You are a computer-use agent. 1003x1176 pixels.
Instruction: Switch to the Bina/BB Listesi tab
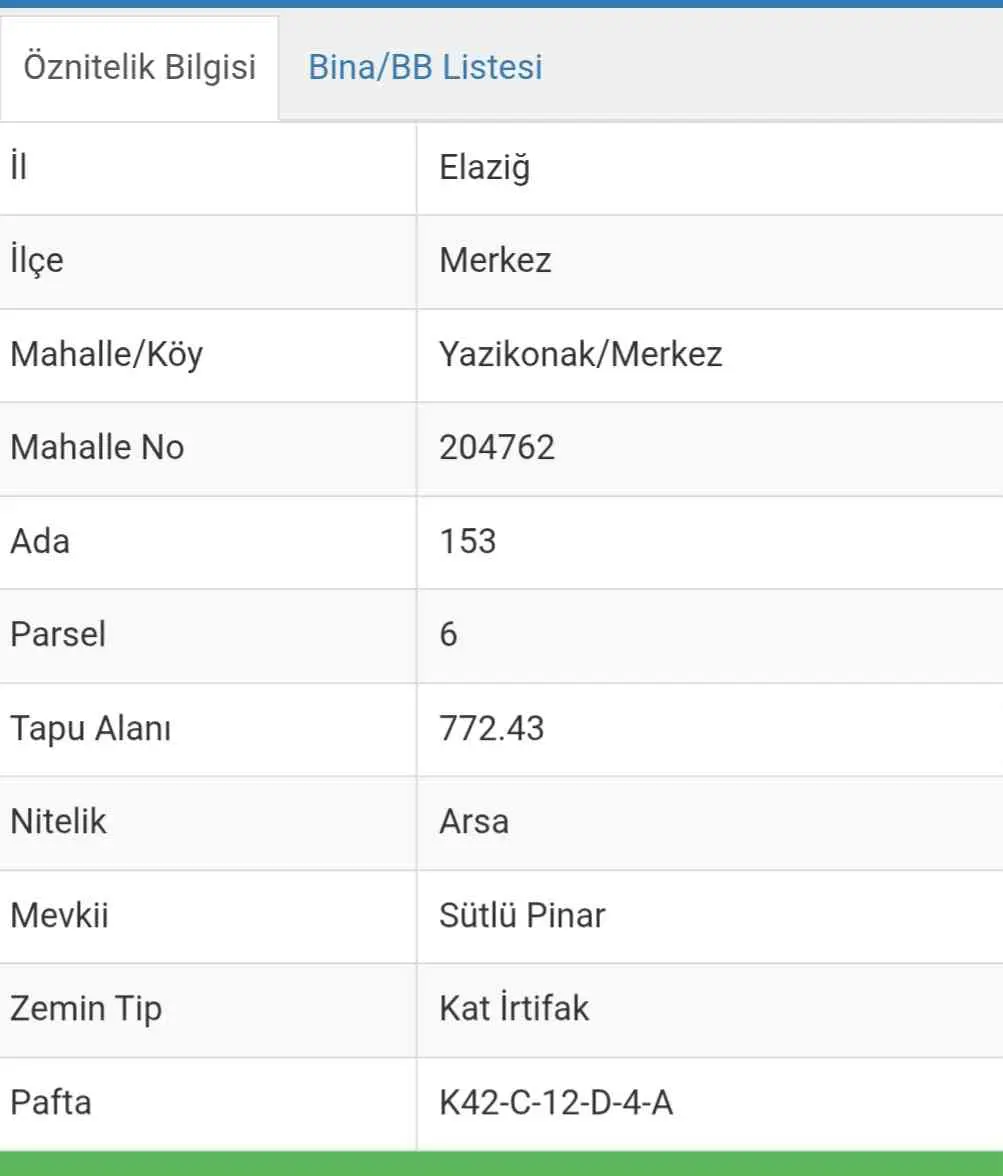(425, 67)
